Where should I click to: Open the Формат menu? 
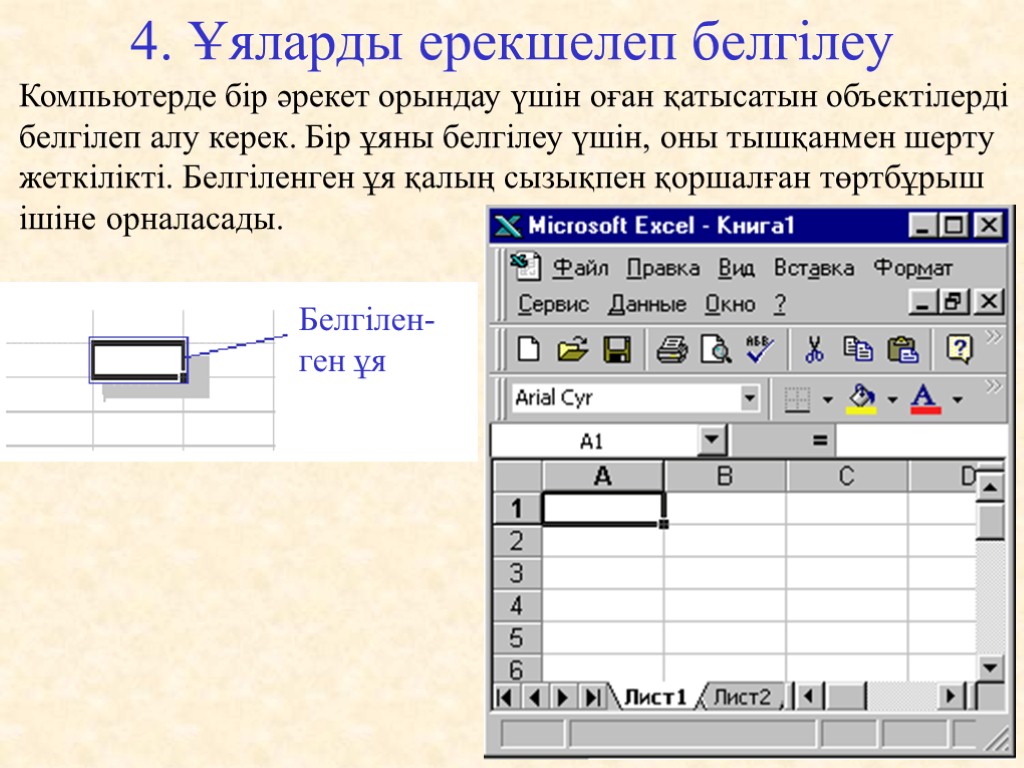pyautogui.click(x=912, y=268)
